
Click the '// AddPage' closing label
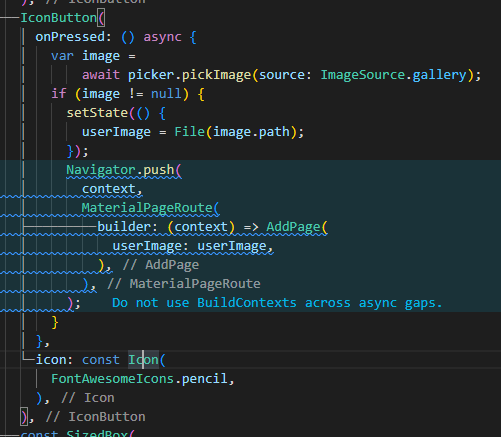coord(161,265)
